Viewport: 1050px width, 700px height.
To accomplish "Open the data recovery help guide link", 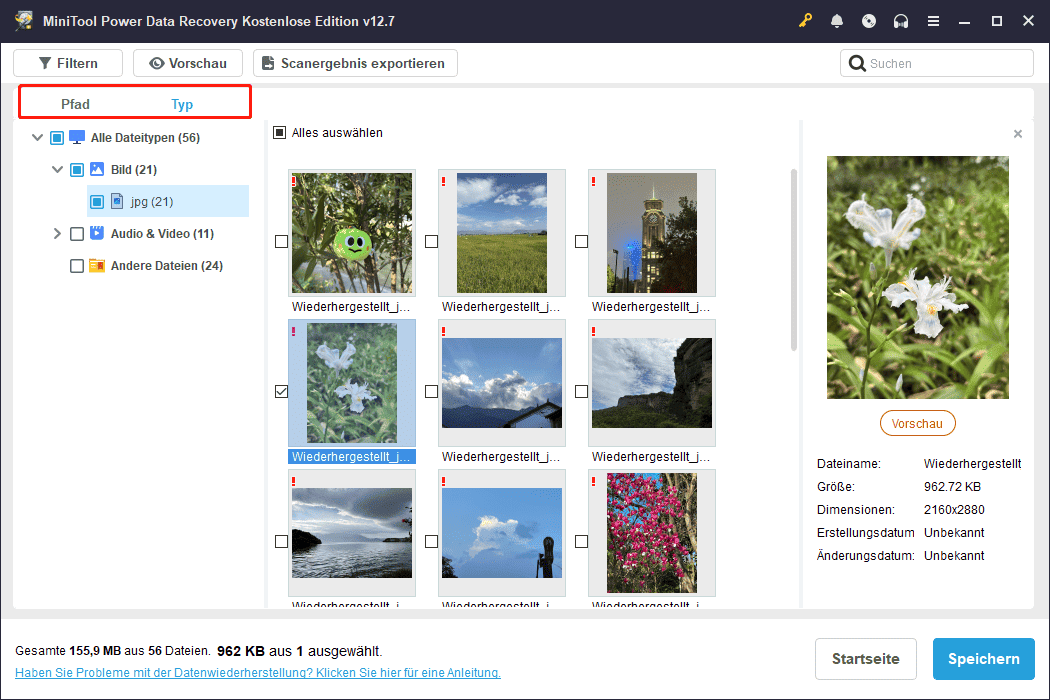I will click(258, 673).
